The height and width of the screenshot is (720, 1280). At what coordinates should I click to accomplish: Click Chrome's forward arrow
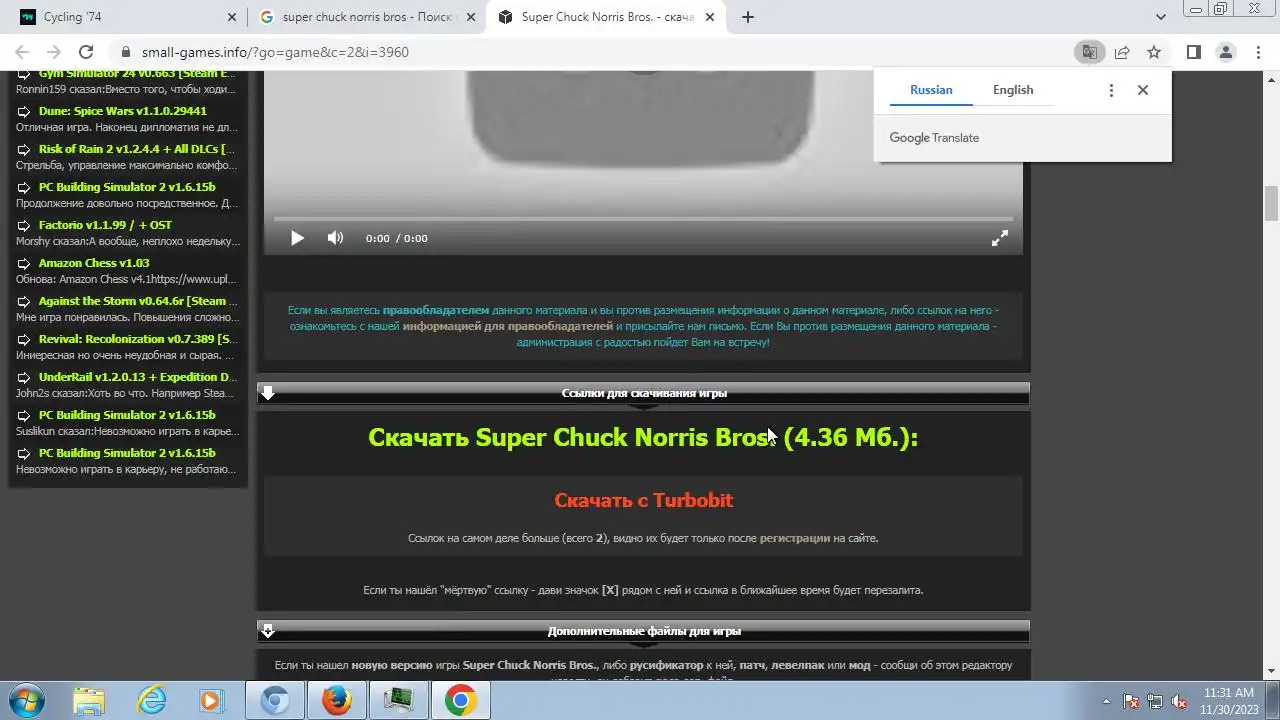[54, 52]
